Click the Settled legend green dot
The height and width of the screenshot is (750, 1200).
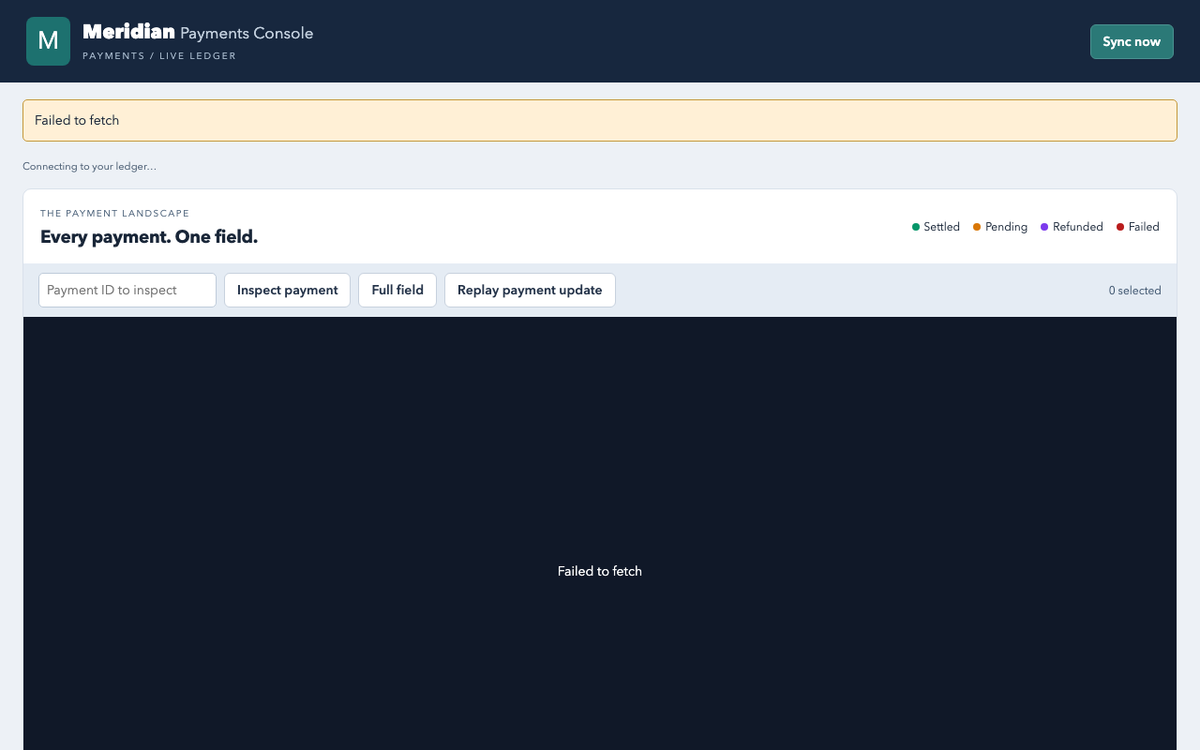[916, 227]
